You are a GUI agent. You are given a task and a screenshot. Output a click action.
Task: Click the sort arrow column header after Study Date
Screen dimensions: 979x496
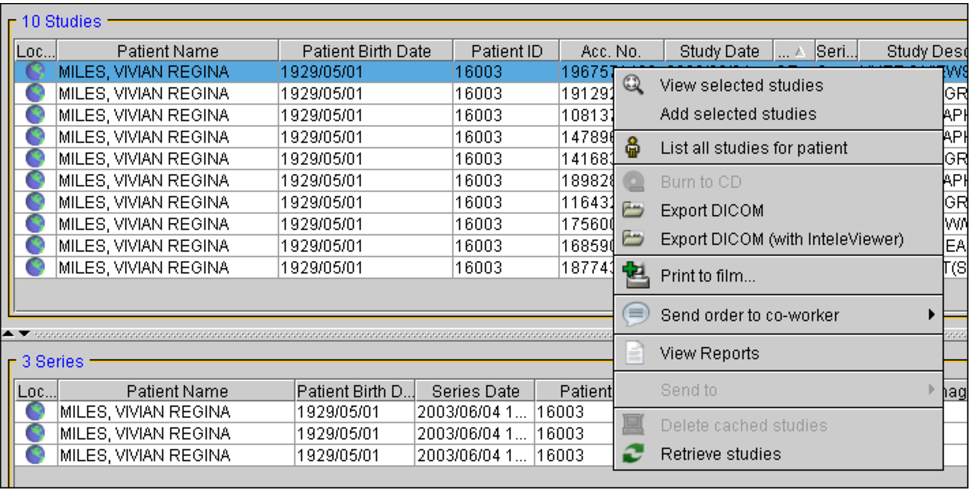(x=793, y=51)
